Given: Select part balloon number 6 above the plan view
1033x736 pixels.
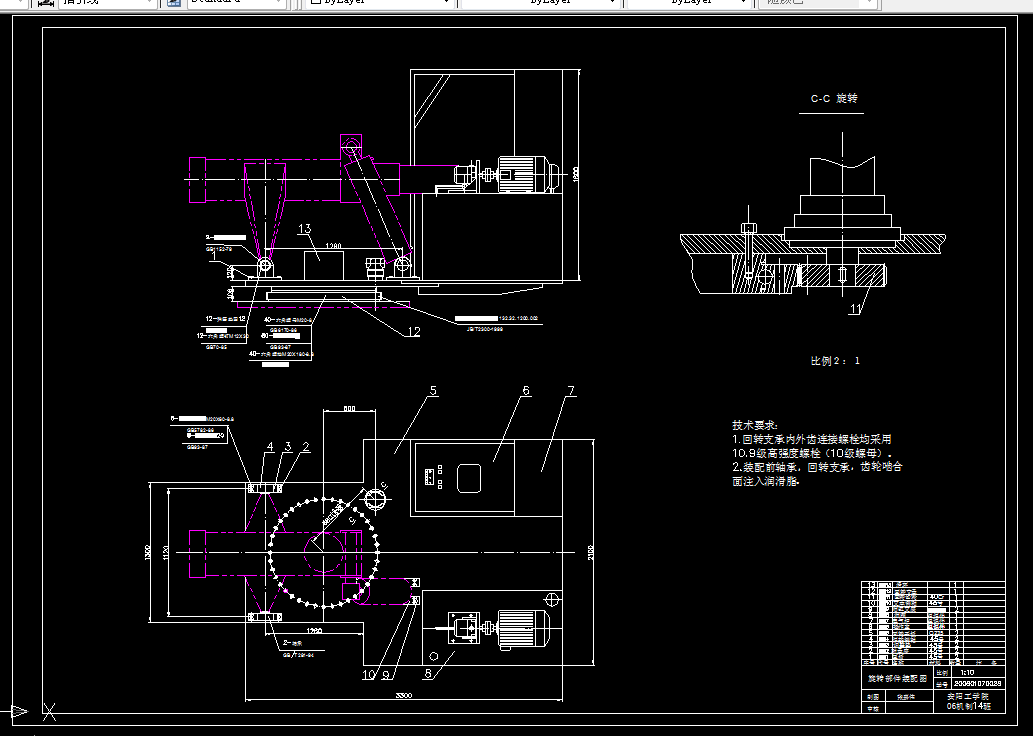Looking at the screenshot, I should (526, 391).
